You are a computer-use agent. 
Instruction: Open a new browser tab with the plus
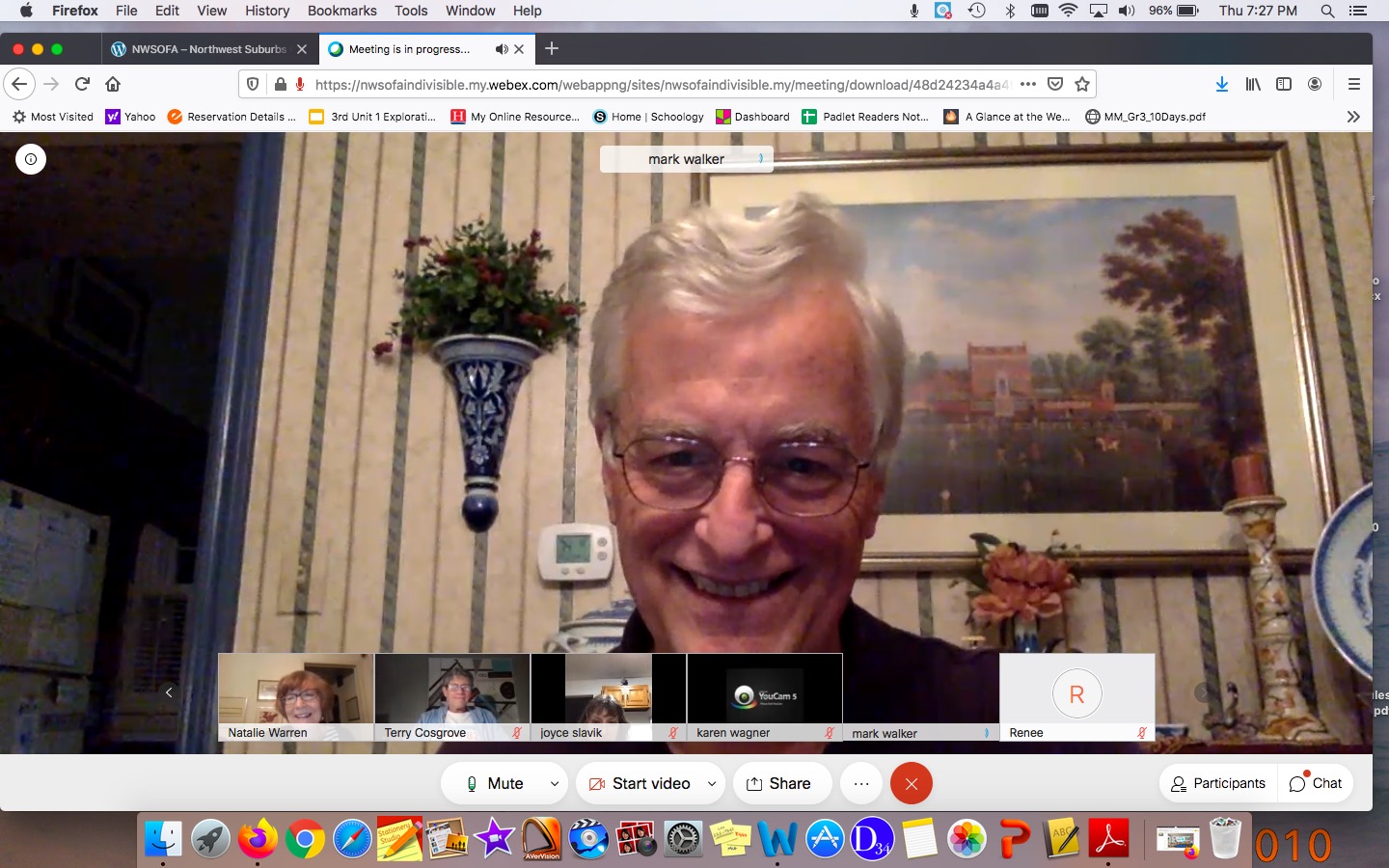552,49
